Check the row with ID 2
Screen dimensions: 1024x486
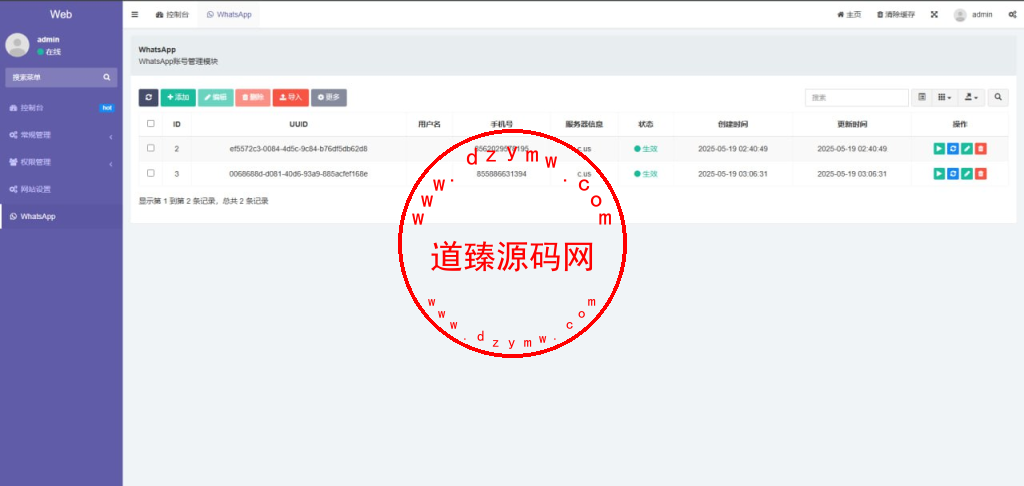click(x=151, y=148)
